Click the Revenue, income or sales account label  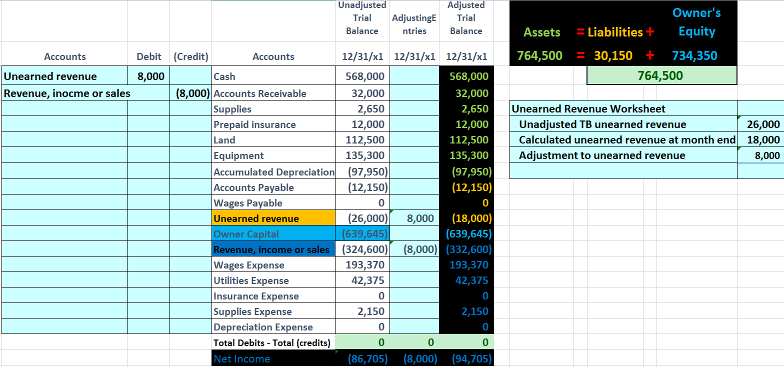click(x=274, y=250)
